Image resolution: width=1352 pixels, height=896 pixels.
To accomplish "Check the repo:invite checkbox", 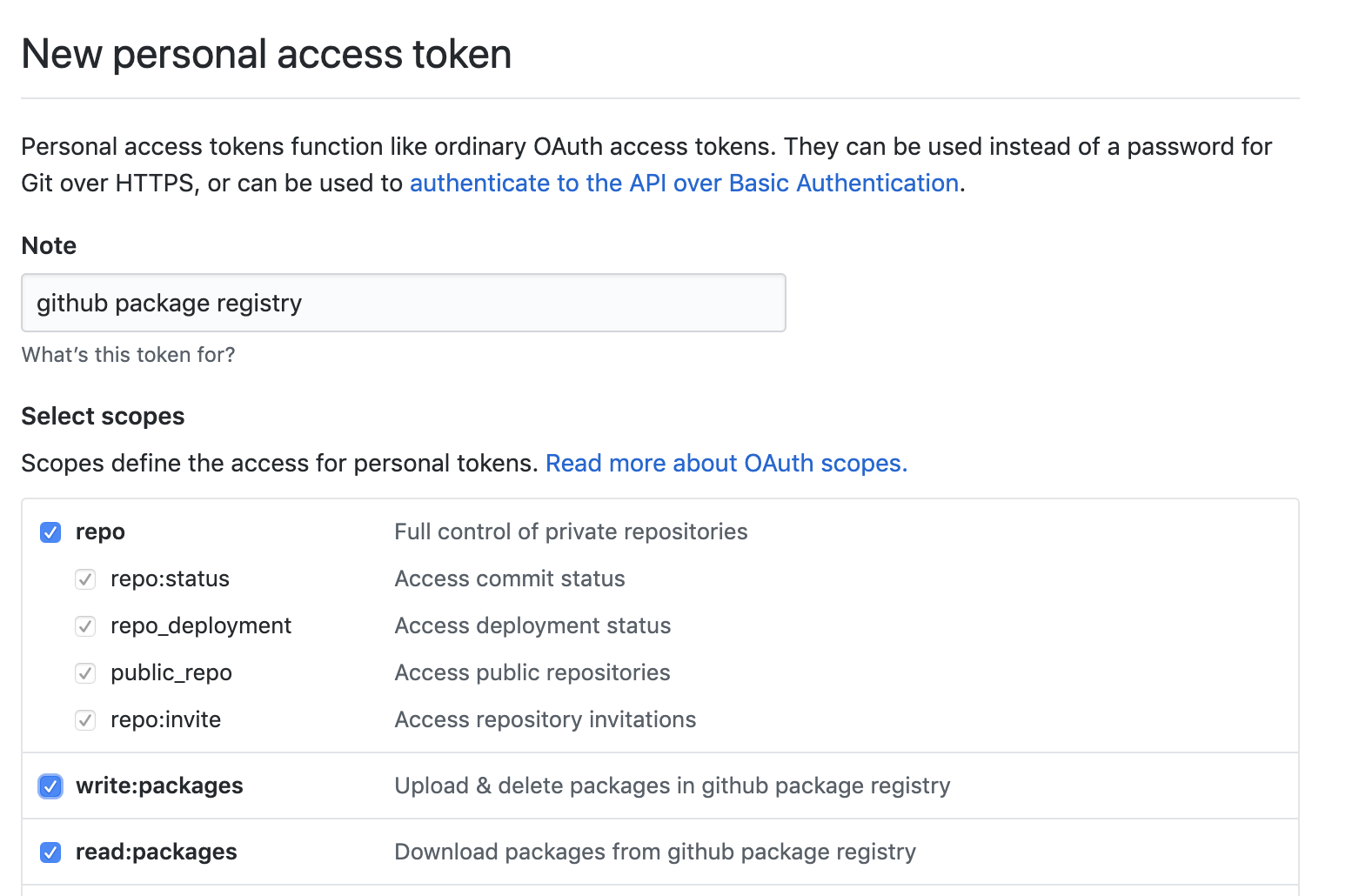I will pyautogui.click(x=85, y=719).
